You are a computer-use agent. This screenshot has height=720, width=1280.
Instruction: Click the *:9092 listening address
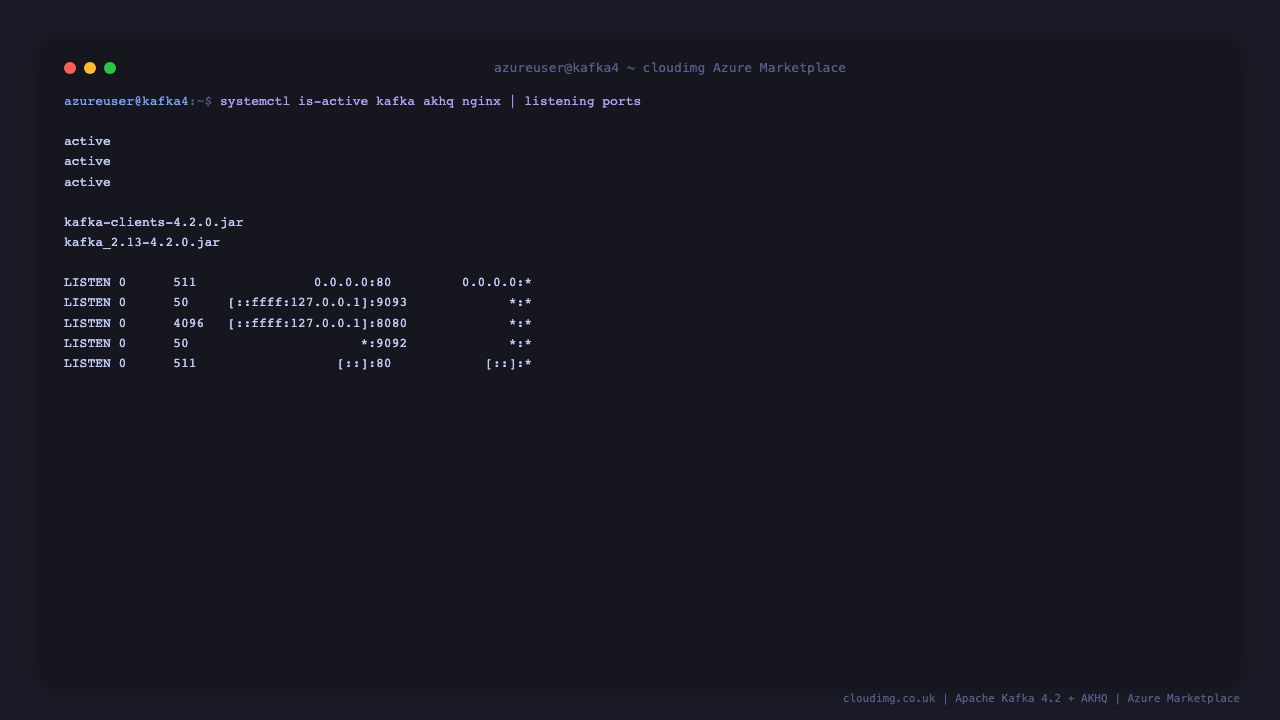(384, 343)
